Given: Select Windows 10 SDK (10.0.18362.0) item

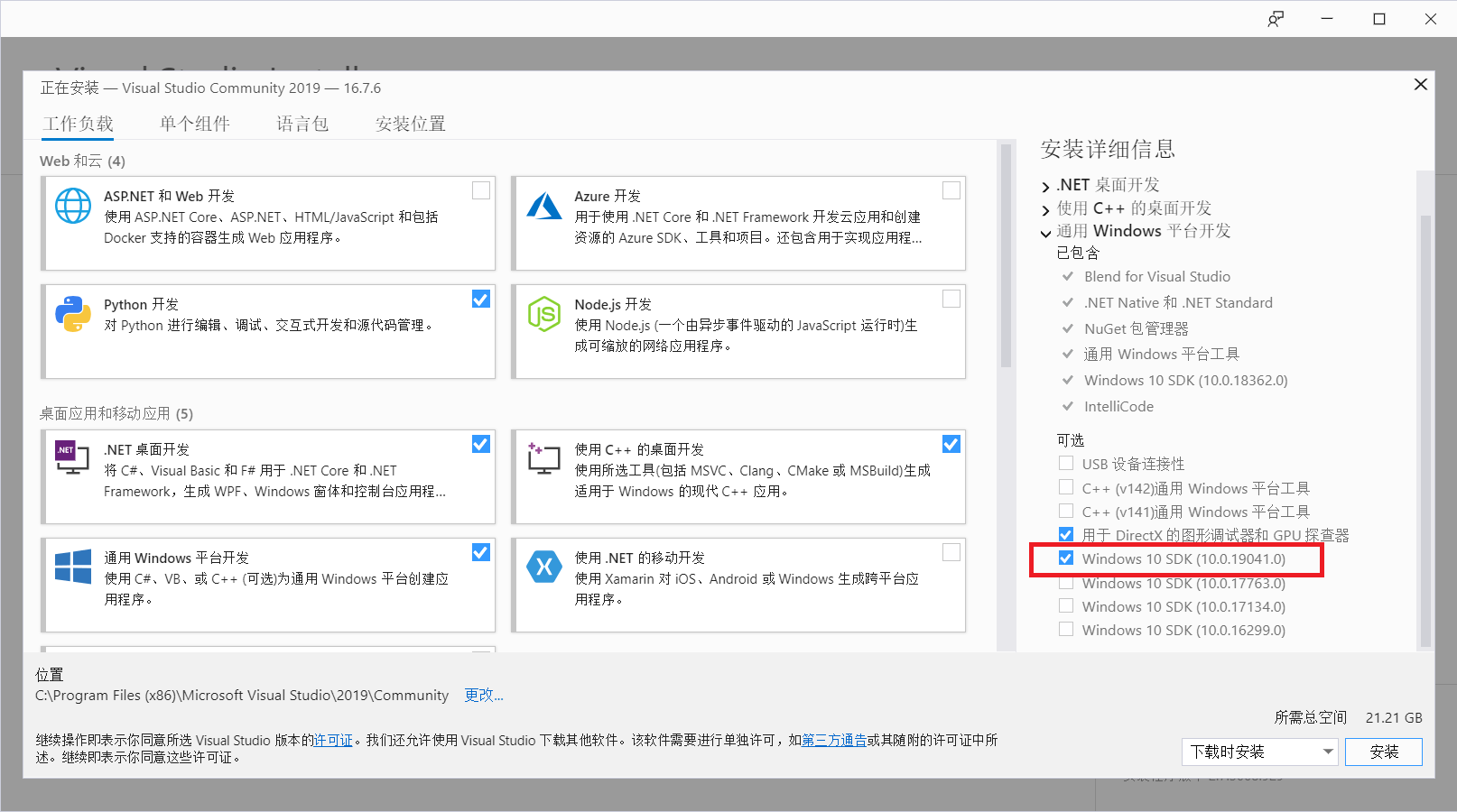Looking at the screenshot, I should pos(1186,380).
